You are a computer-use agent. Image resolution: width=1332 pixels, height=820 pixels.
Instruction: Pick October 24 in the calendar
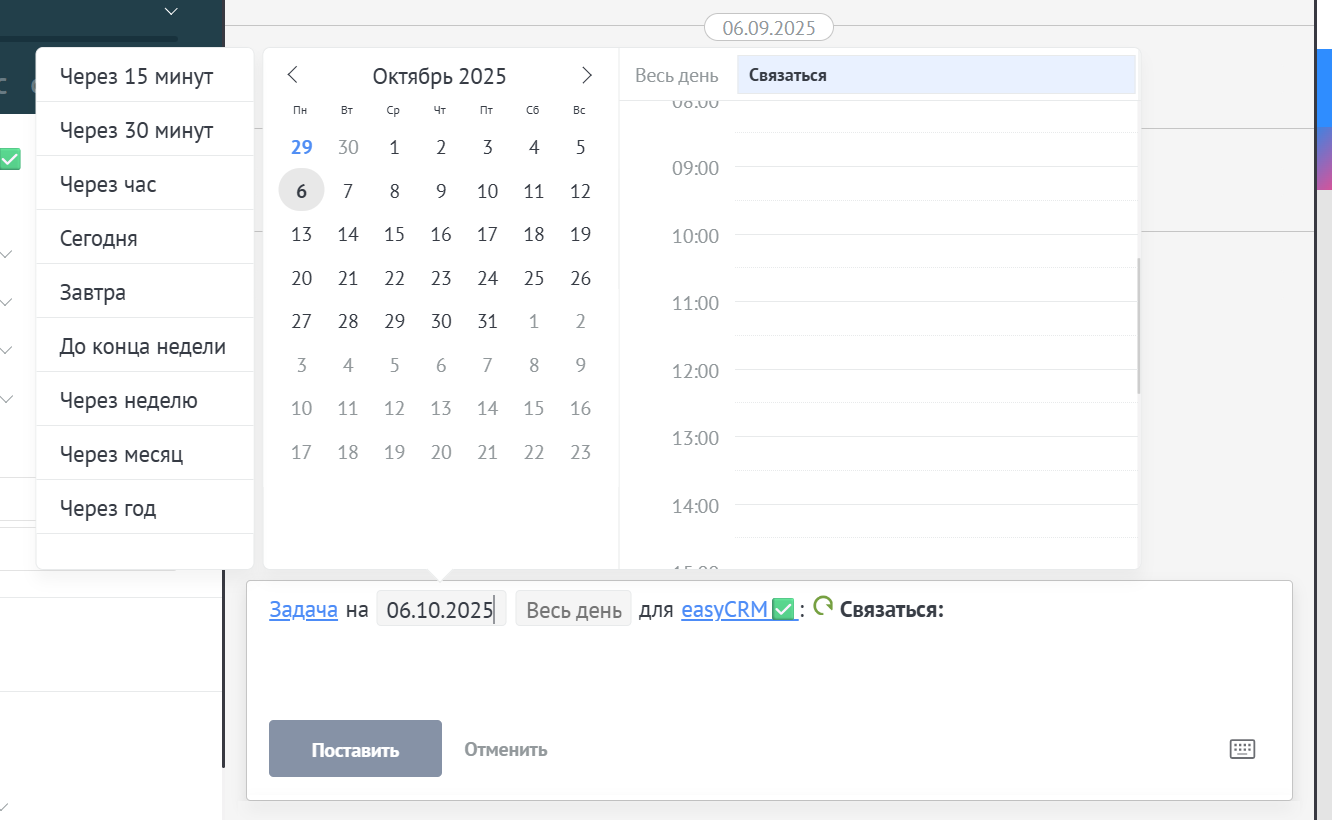tap(487, 278)
